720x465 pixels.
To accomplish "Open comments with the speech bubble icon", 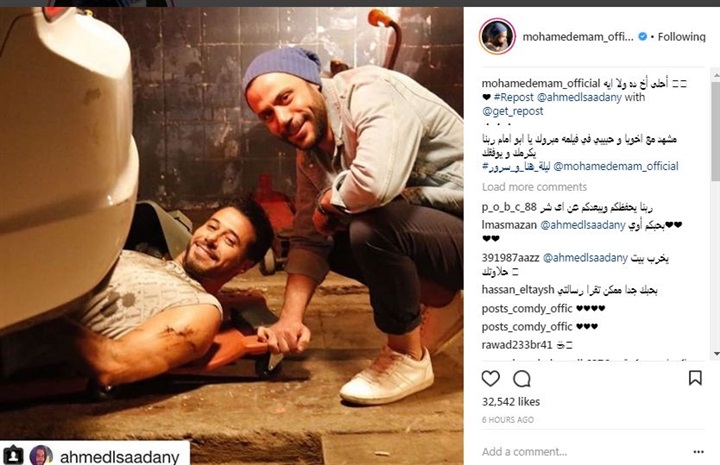I will (x=522, y=379).
